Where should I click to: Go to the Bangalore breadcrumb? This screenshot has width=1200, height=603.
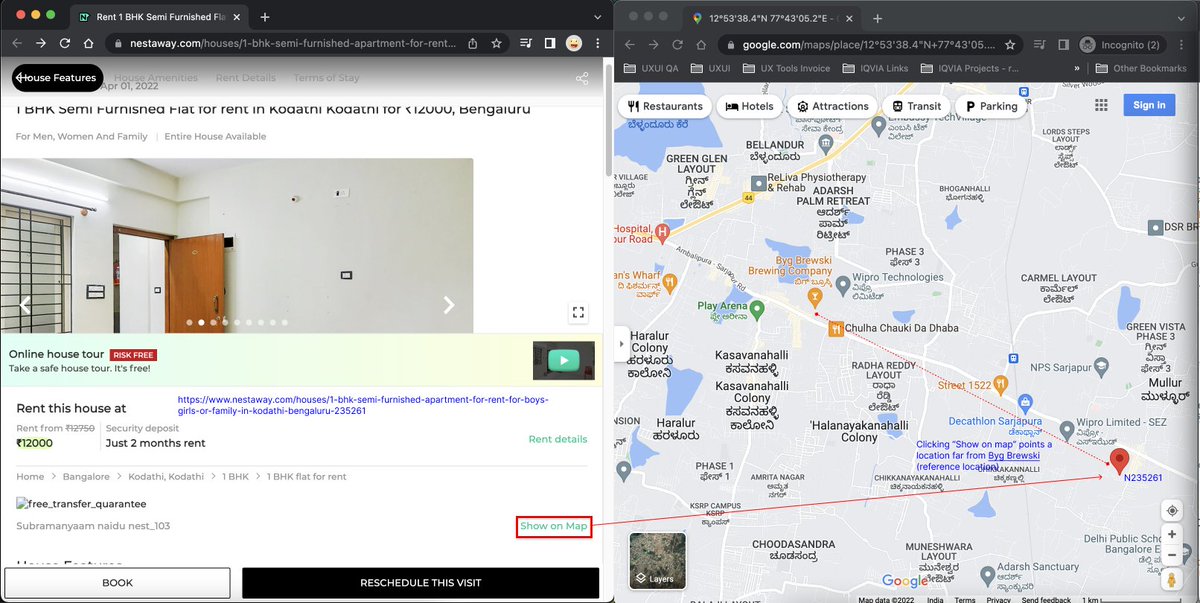point(86,477)
